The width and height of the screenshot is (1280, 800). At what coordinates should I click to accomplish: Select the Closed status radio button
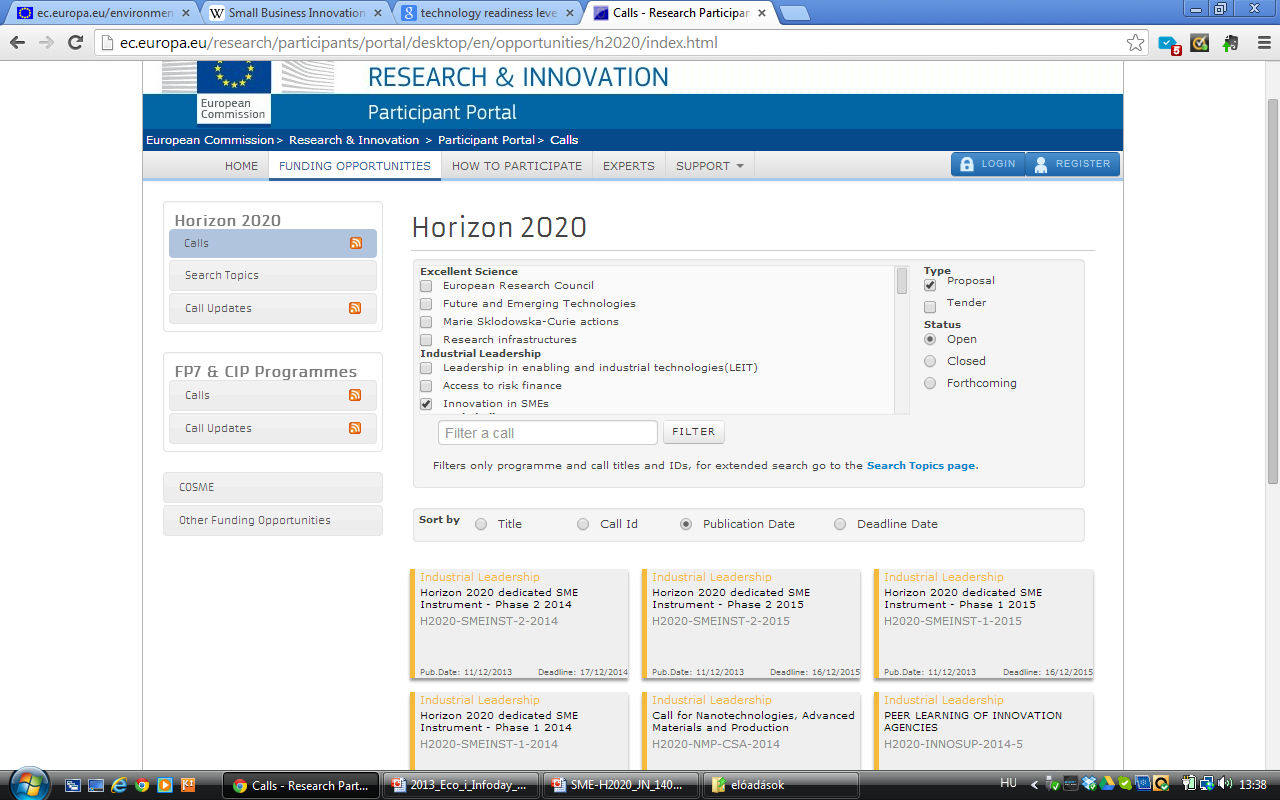tap(930, 361)
